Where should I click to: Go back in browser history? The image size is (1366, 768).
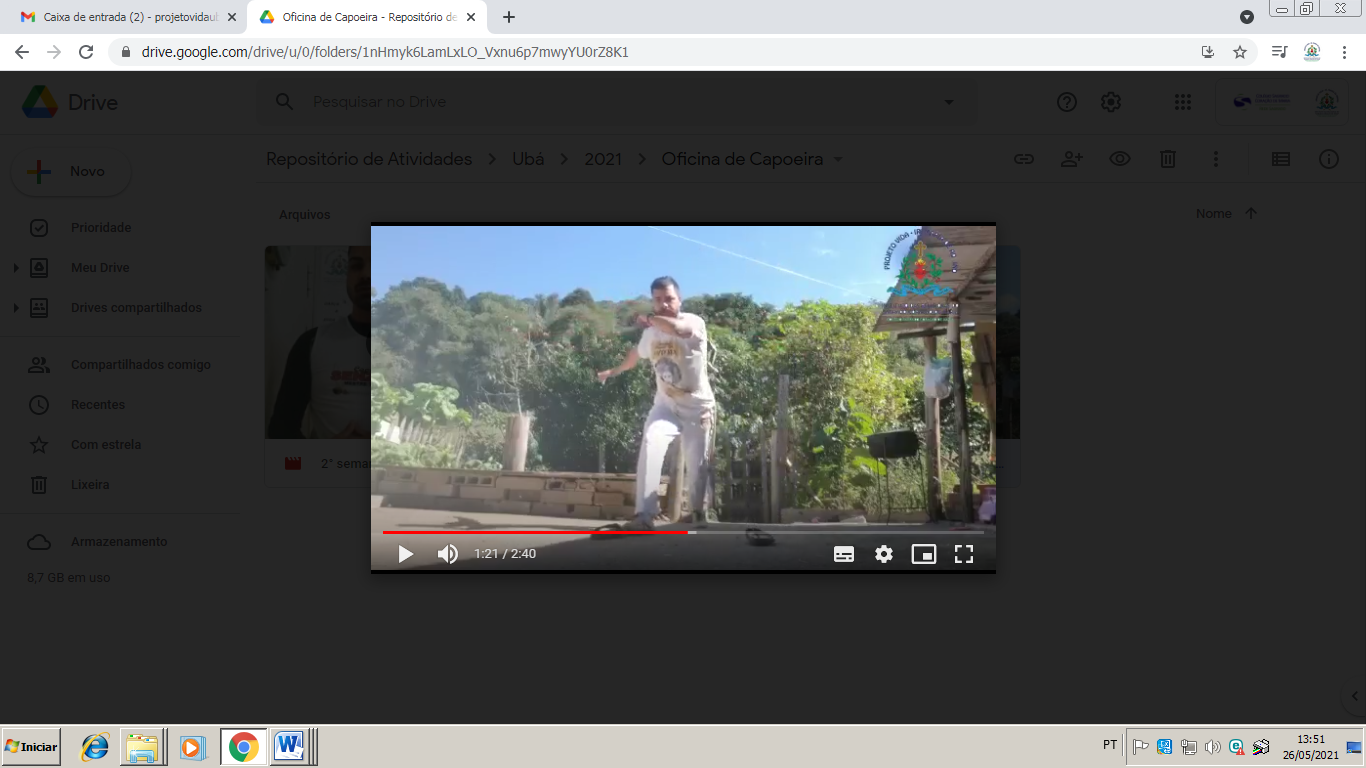pos(22,52)
